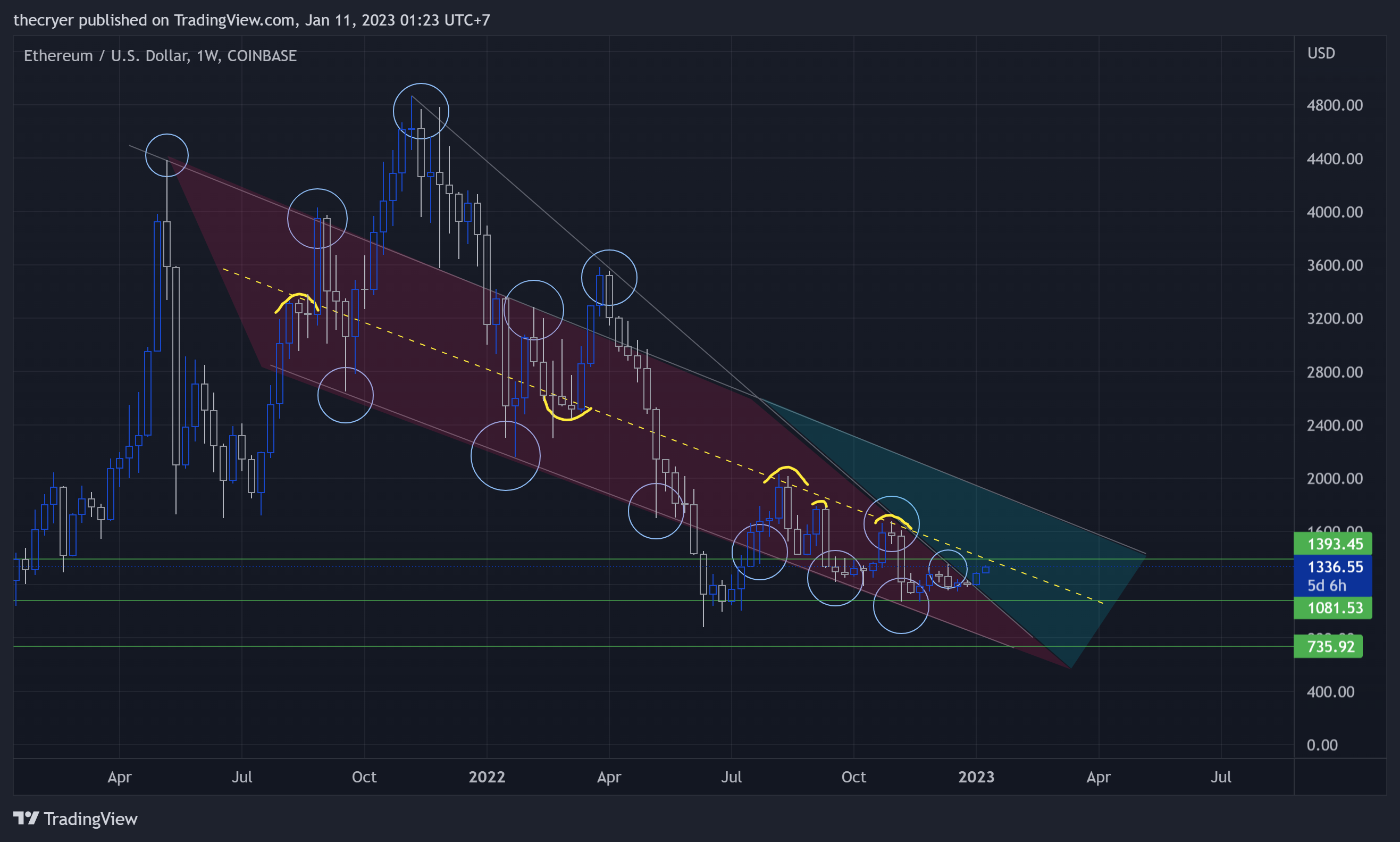Click the 0.00 price axis label
This screenshot has height=842, width=1400.
click(1322, 745)
